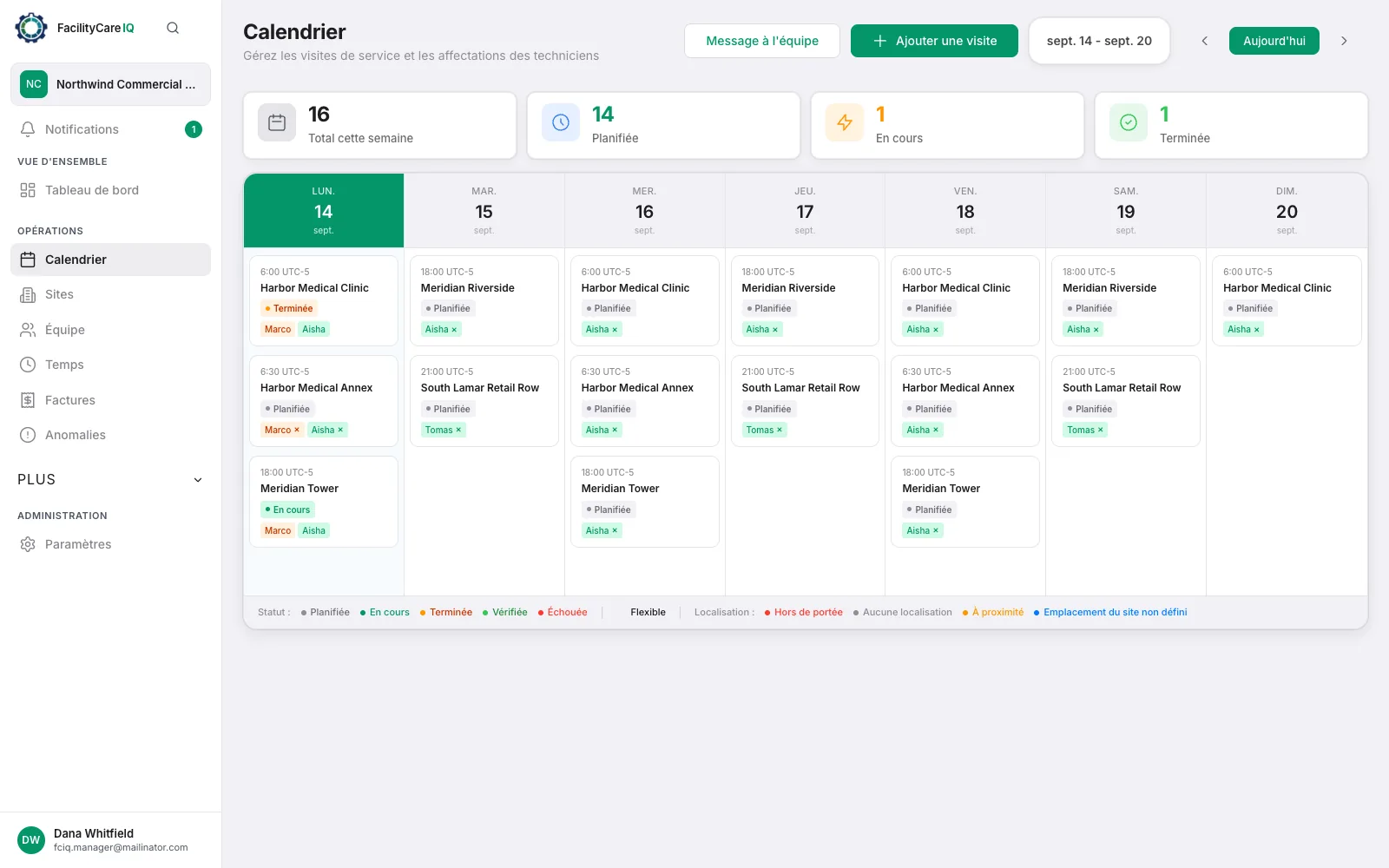Remove Marco from Monday Harbor Medical Annex visit
1389x868 pixels.
[x=297, y=430]
